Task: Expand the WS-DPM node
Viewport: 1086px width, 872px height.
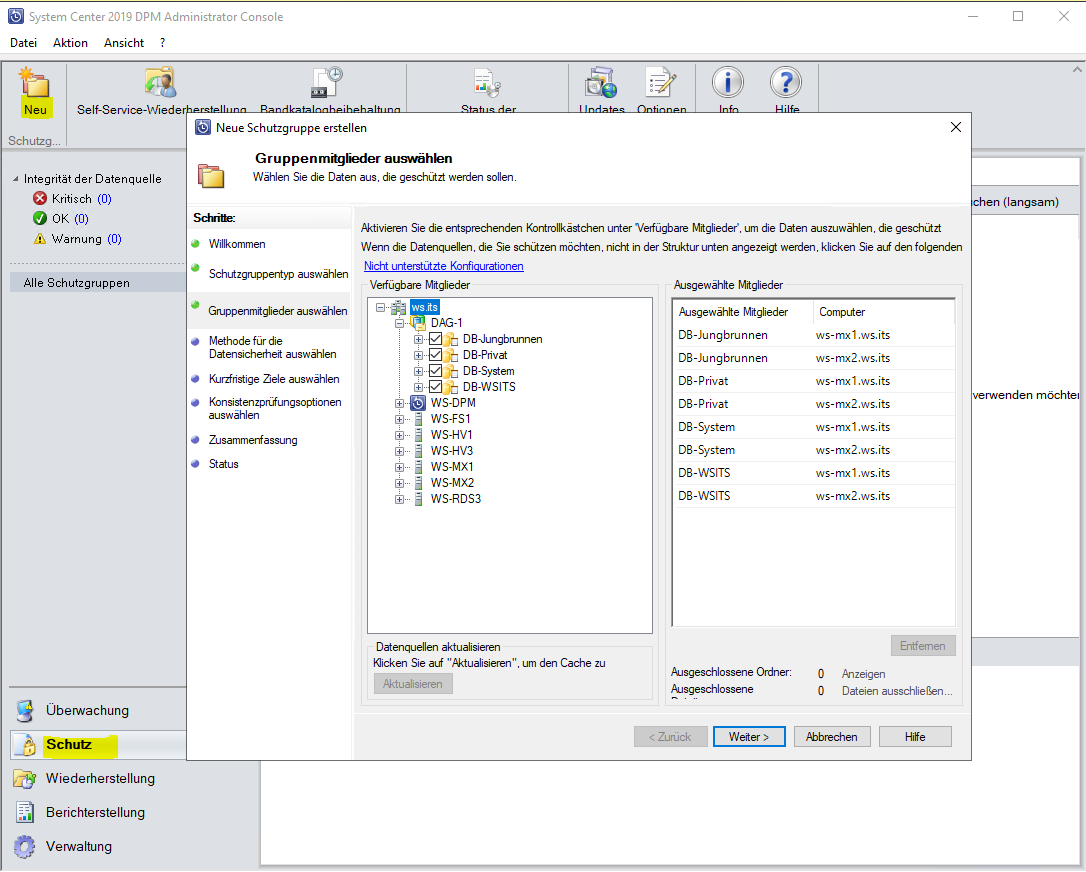Action: point(400,403)
